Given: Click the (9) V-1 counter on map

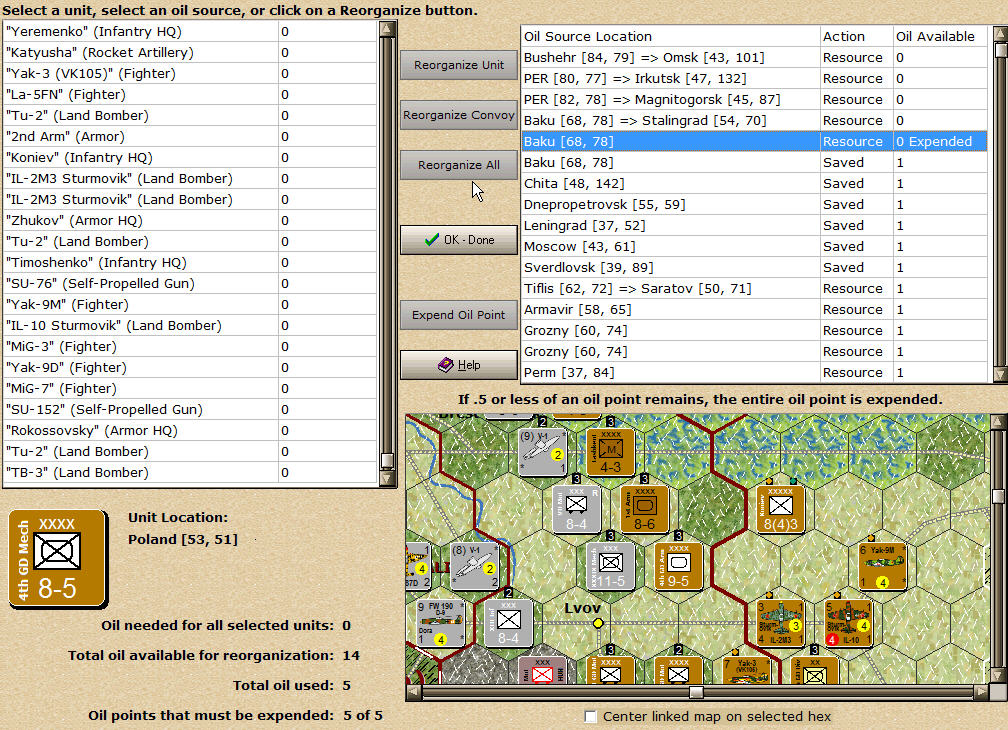Looking at the screenshot, I should tap(543, 451).
